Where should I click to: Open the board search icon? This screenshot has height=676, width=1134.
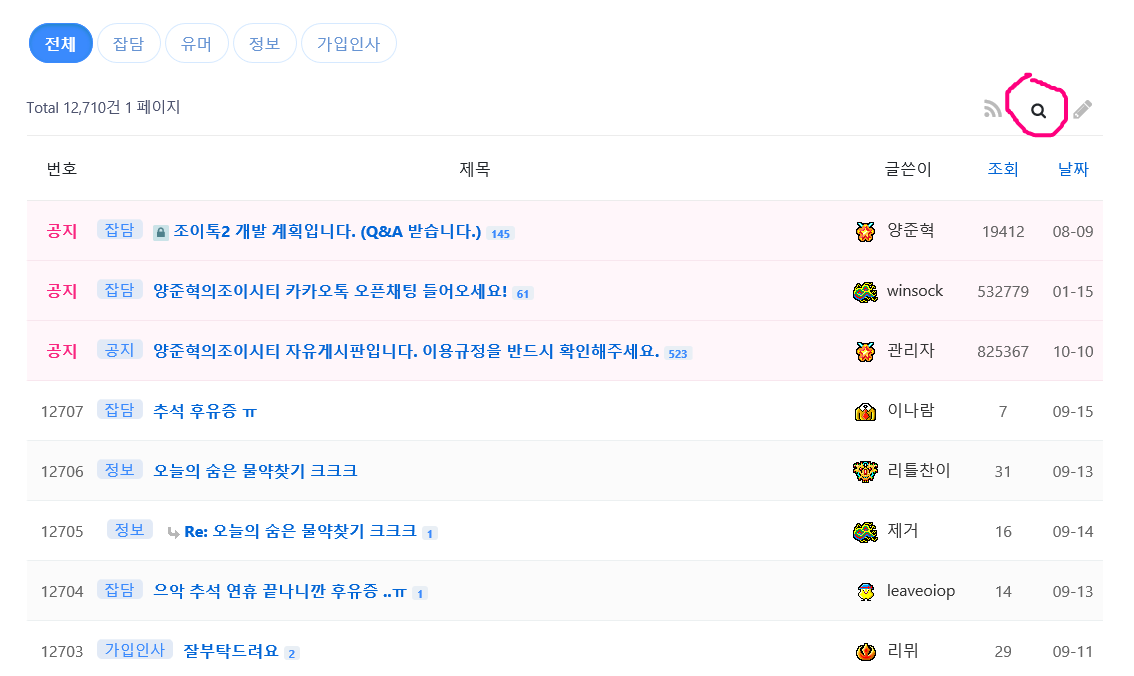(1039, 111)
